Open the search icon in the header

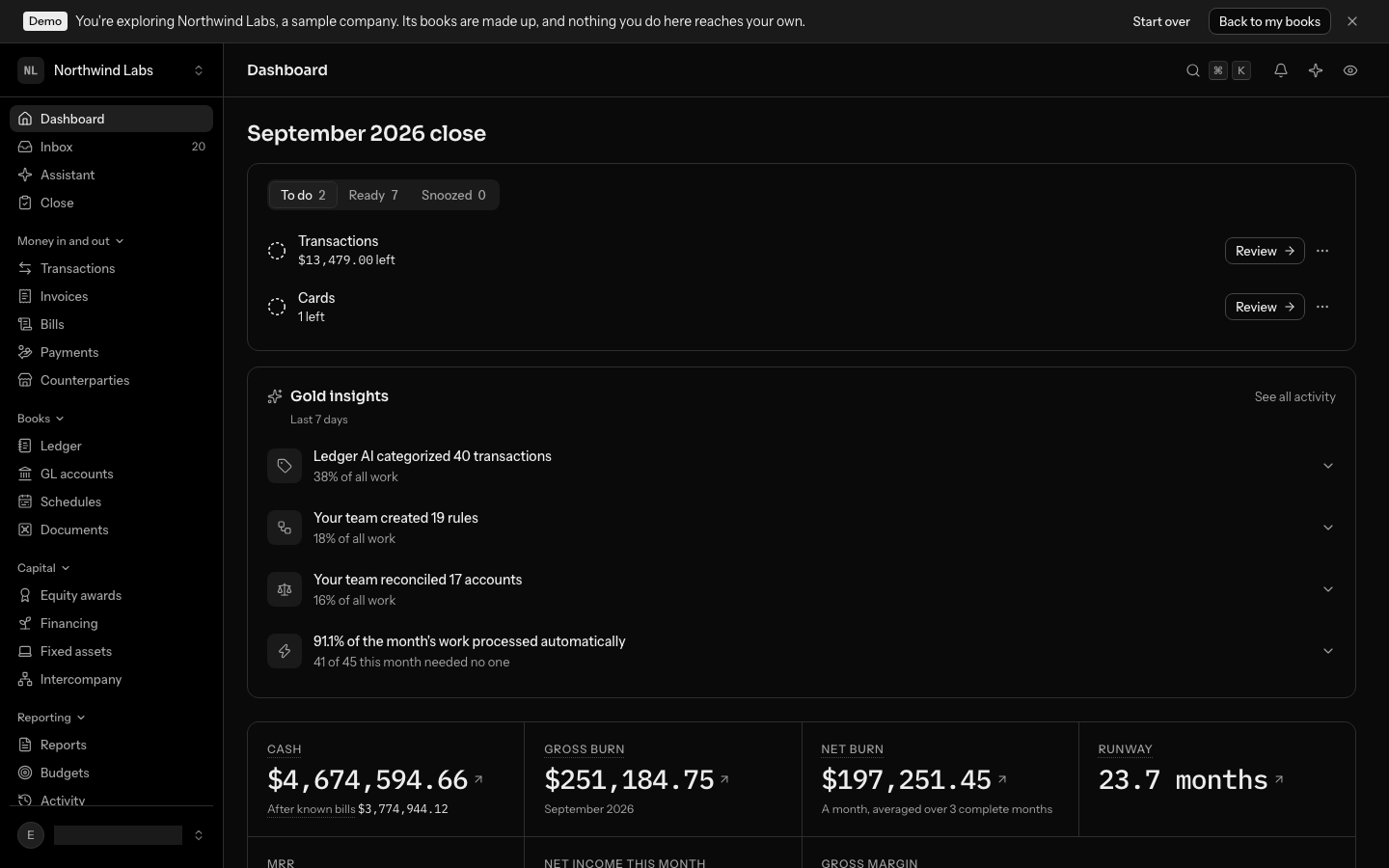[1193, 70]
